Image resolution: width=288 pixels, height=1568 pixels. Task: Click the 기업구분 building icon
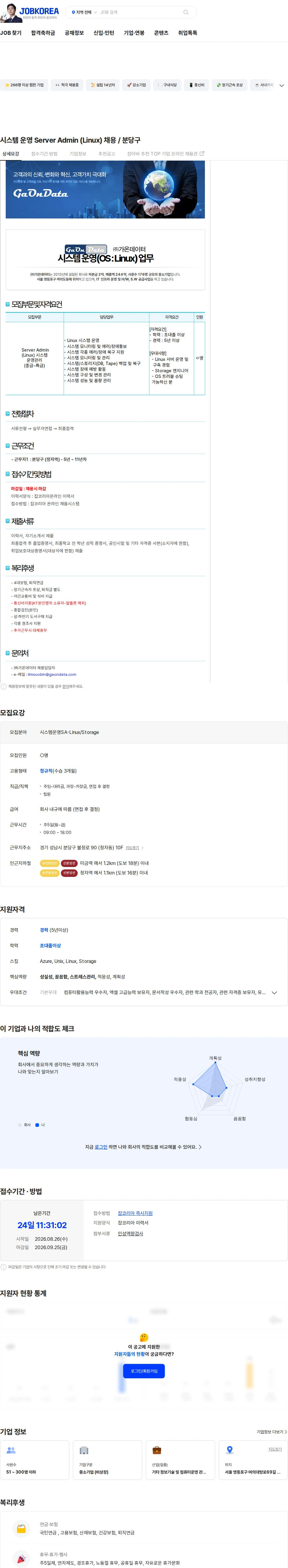(x=84, y=1451)
